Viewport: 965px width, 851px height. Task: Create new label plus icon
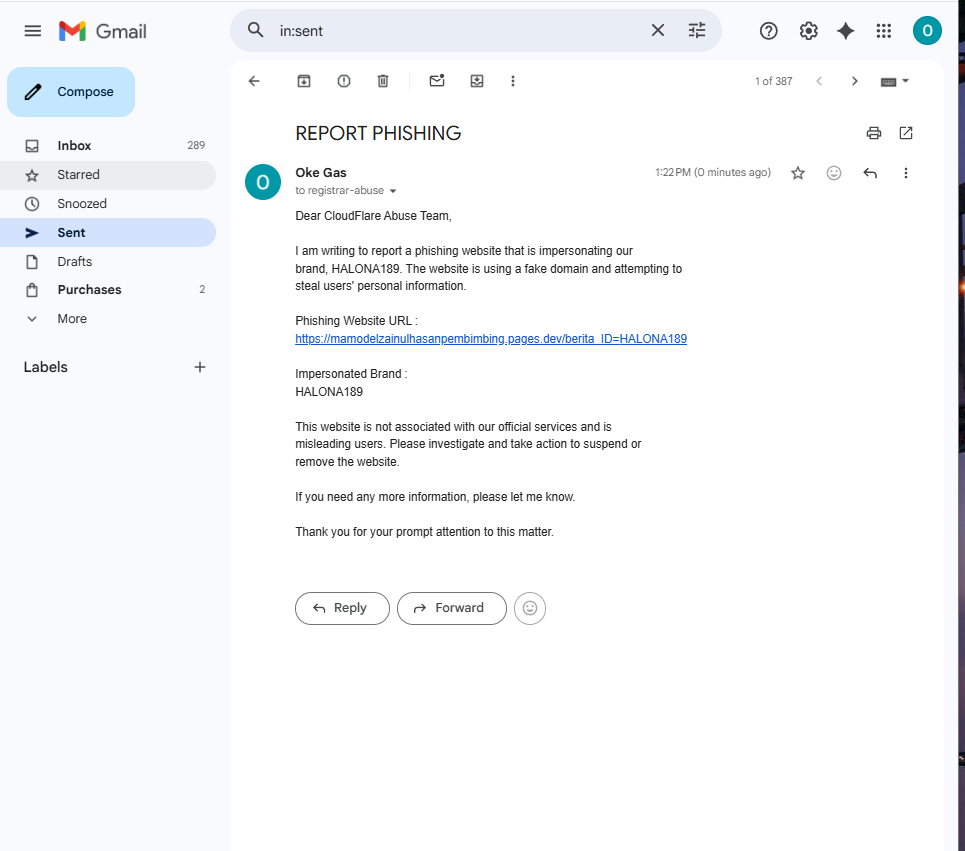click(x=199, y=367)
